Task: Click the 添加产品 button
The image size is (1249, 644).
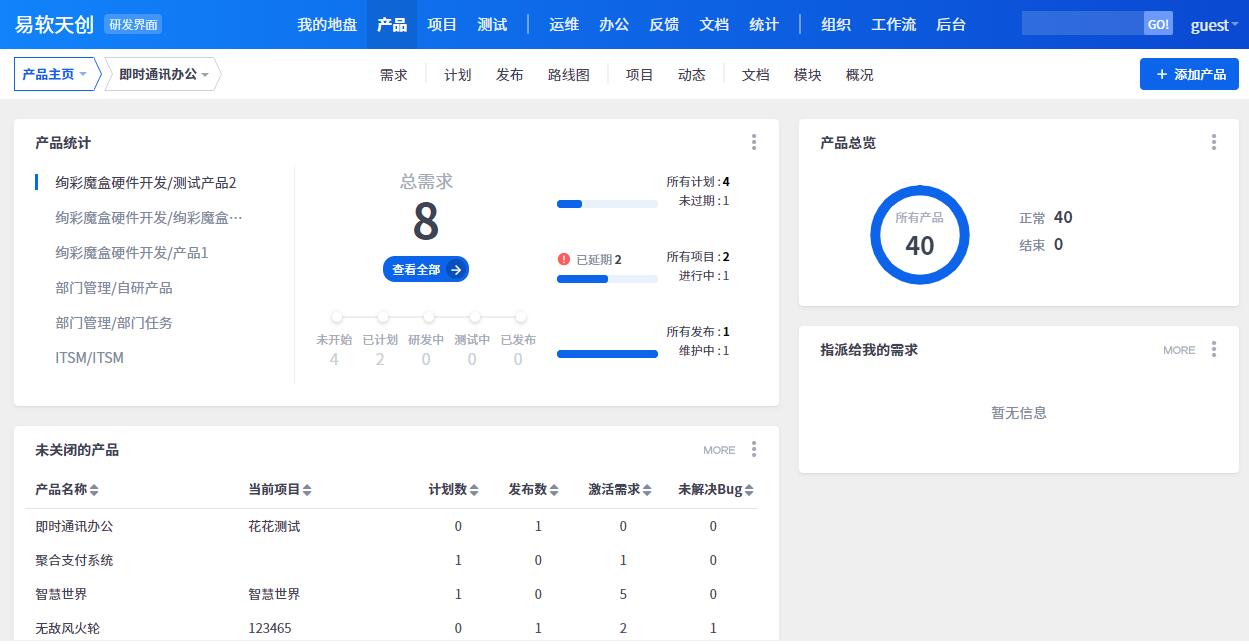Action: pyautogui.click(x=1189, y=74)
